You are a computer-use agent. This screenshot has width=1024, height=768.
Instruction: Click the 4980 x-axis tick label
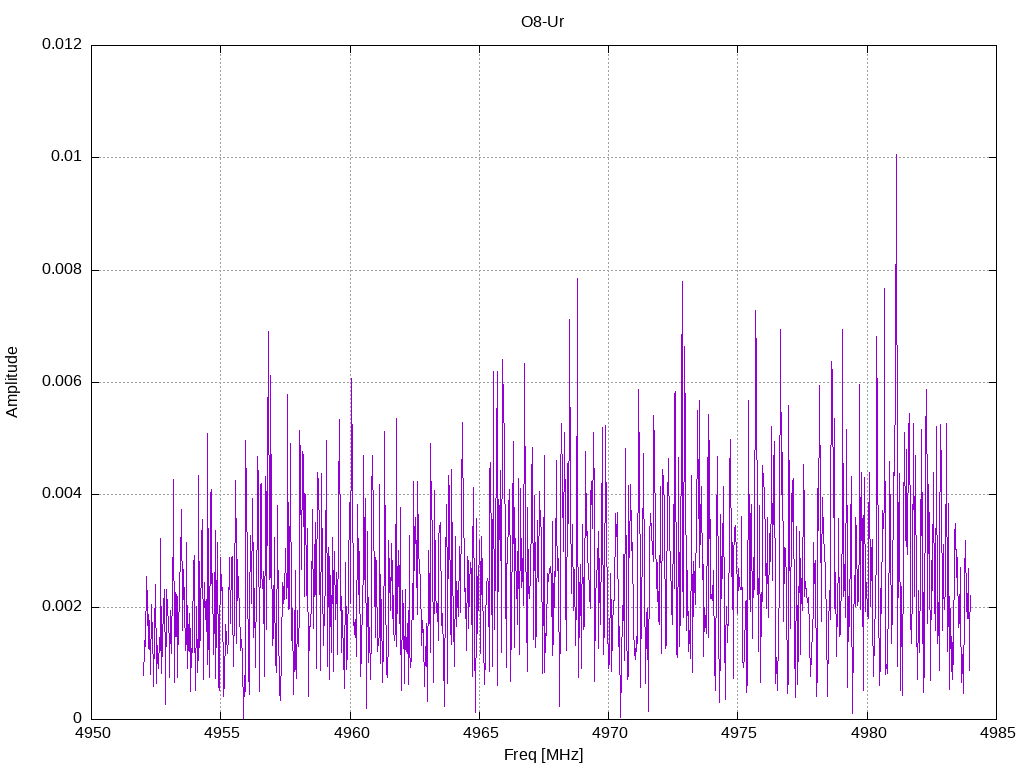tap(868, 733)
